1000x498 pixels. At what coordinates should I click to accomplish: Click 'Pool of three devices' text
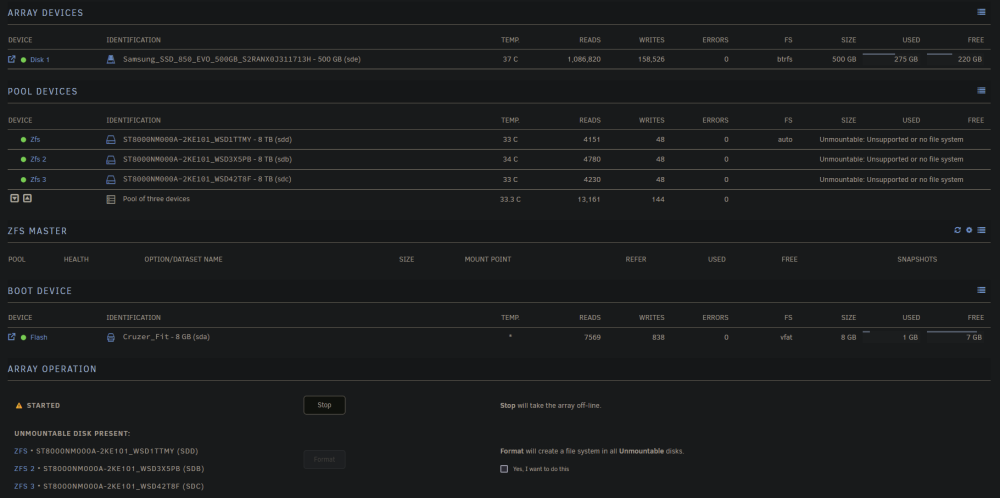(x=156, y=199)
